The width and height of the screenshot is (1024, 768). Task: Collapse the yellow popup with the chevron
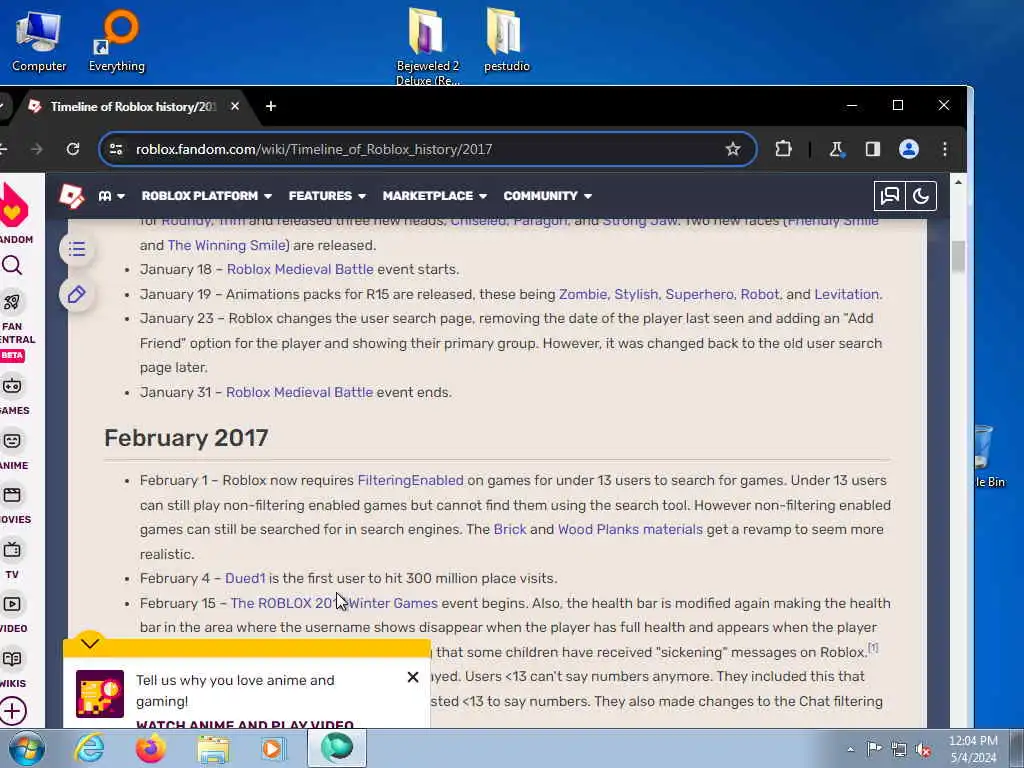point(90,643)
